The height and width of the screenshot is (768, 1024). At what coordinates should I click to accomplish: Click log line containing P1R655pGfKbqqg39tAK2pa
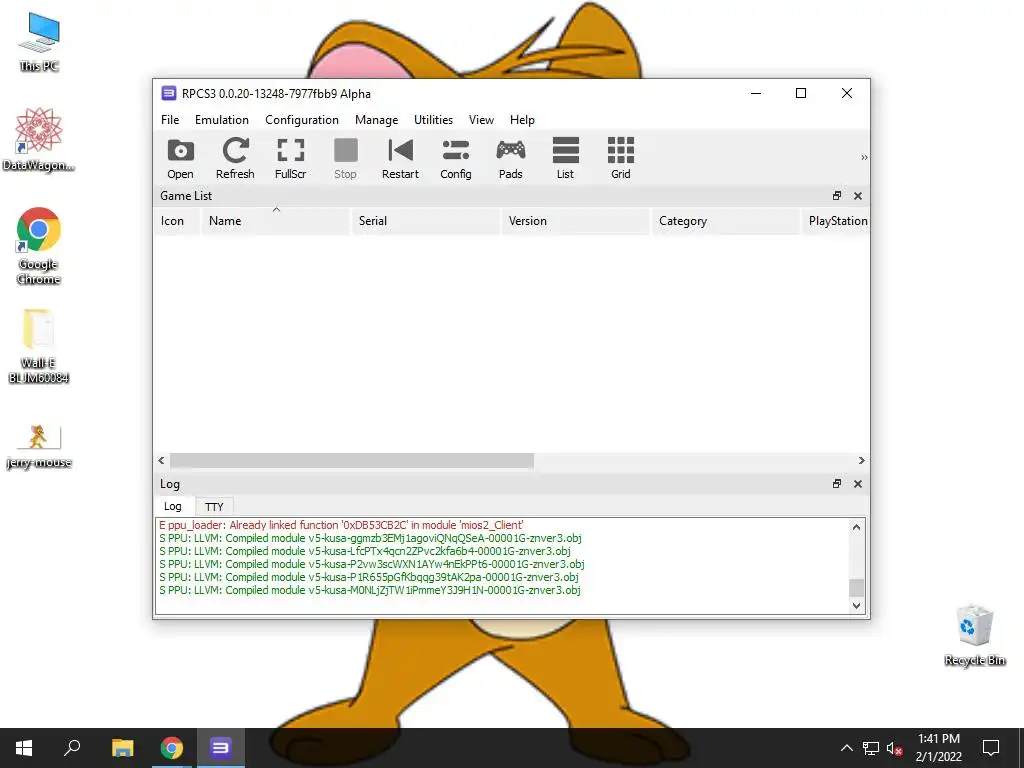(368, 577)
